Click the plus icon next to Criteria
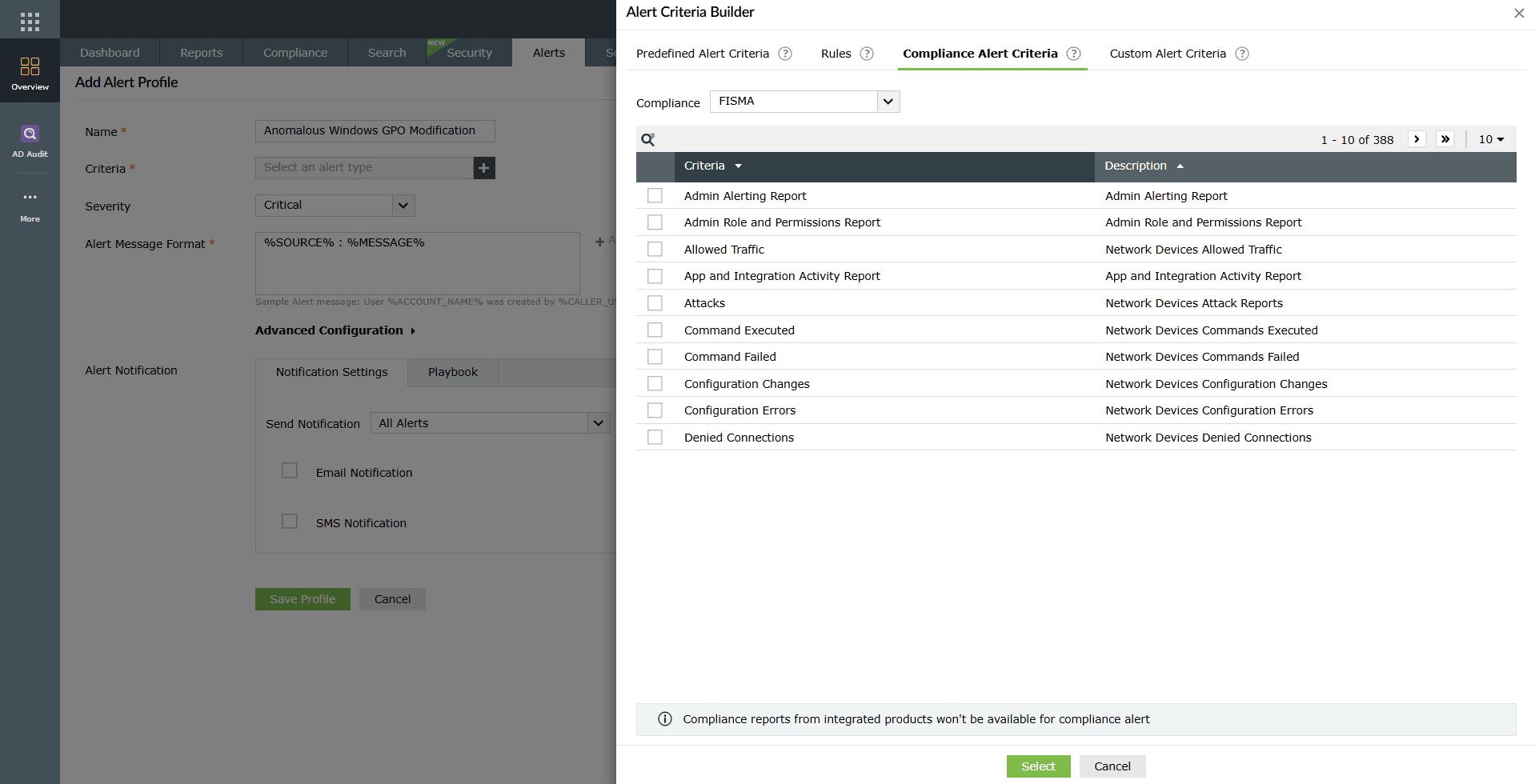1535x784 pixels. [x=483, y=168]
